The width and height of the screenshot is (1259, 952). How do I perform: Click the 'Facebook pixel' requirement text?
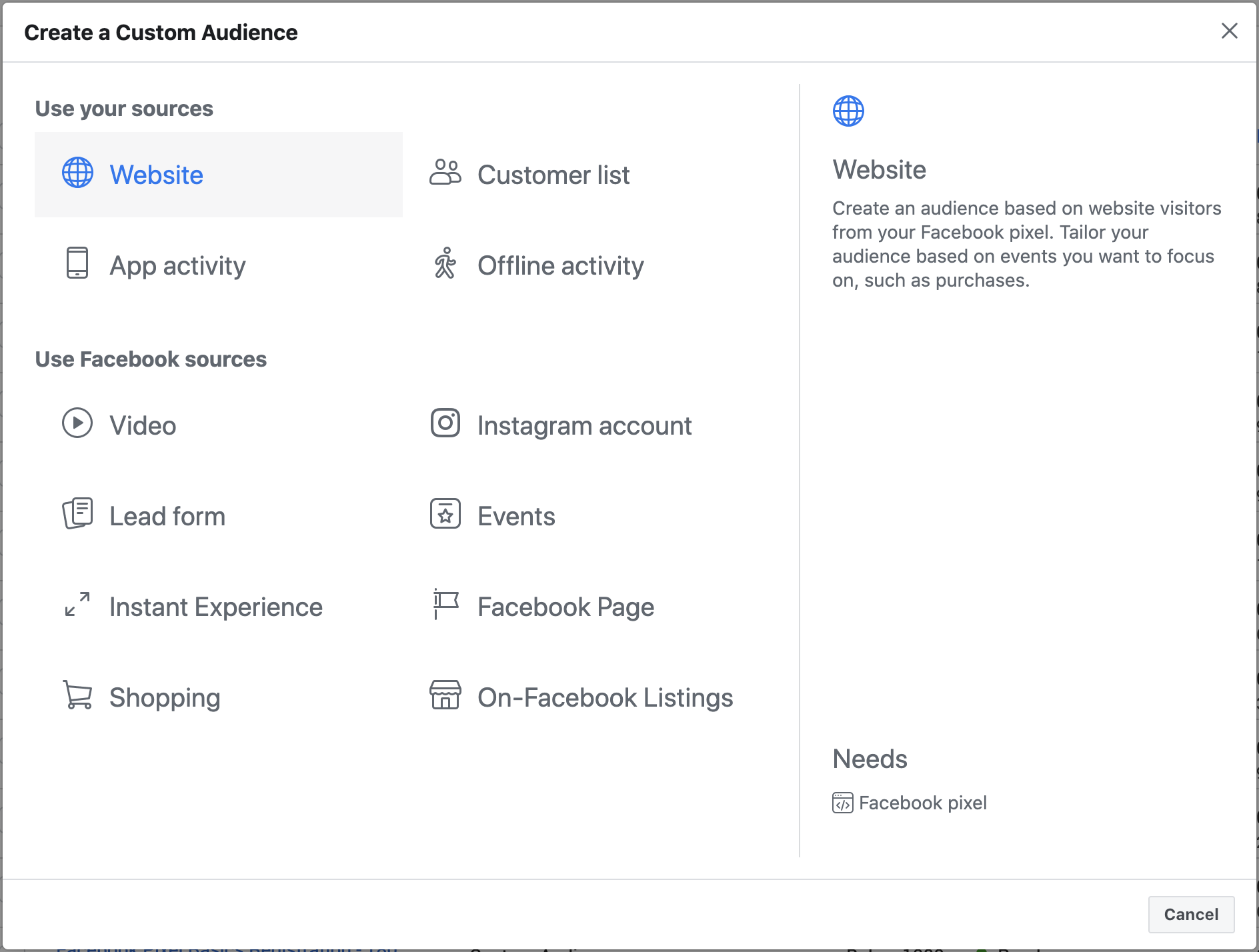(x=923, y=803)
